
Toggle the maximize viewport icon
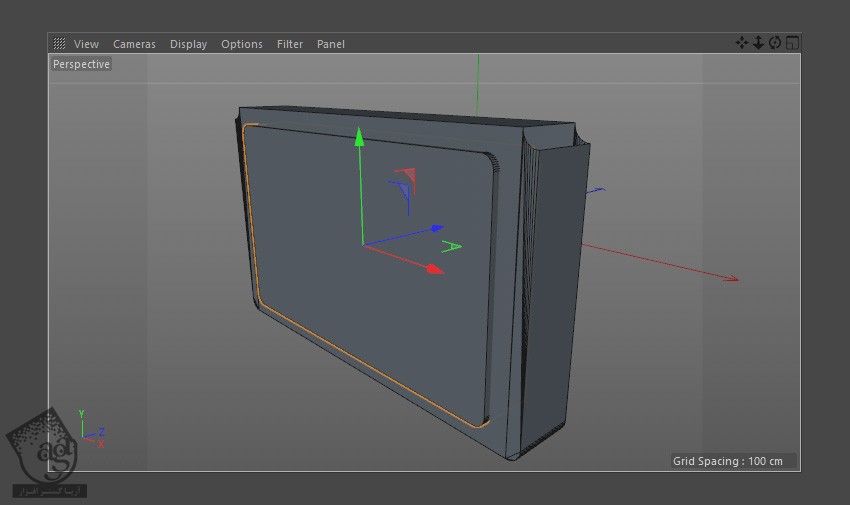[x=792, y=43]
